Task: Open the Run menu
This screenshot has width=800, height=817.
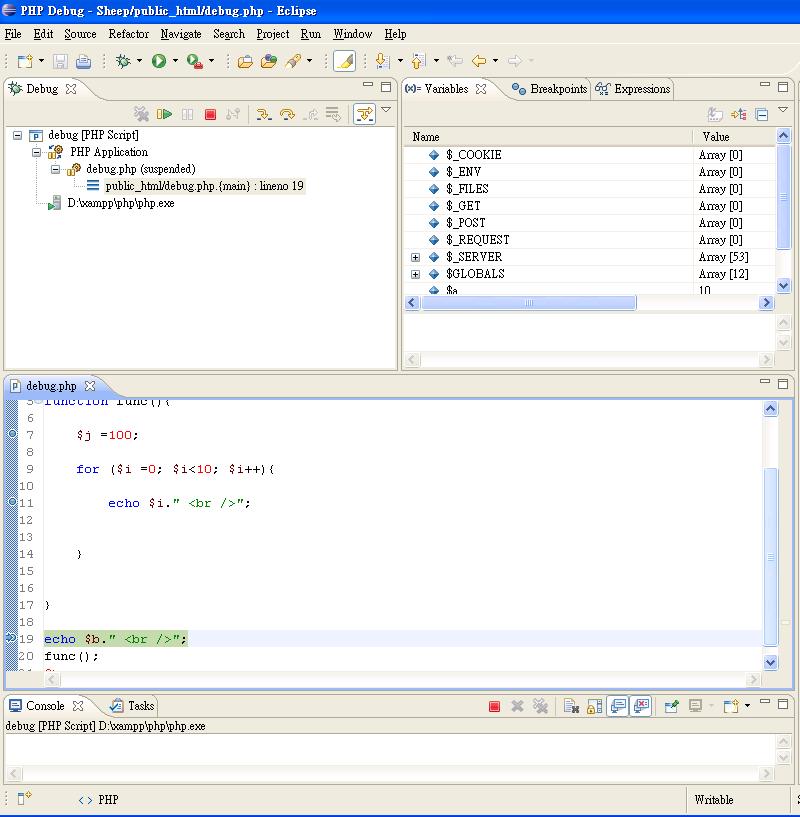Action: (x=311, y=34)
